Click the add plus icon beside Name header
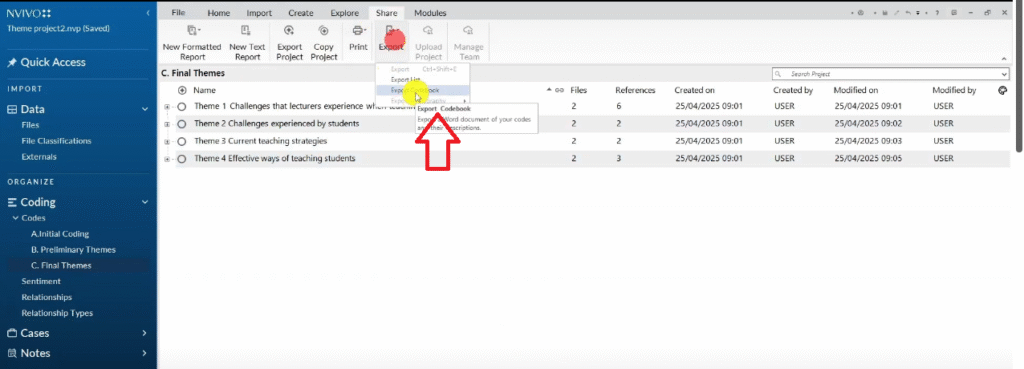1024x369 pixels. 182,91
